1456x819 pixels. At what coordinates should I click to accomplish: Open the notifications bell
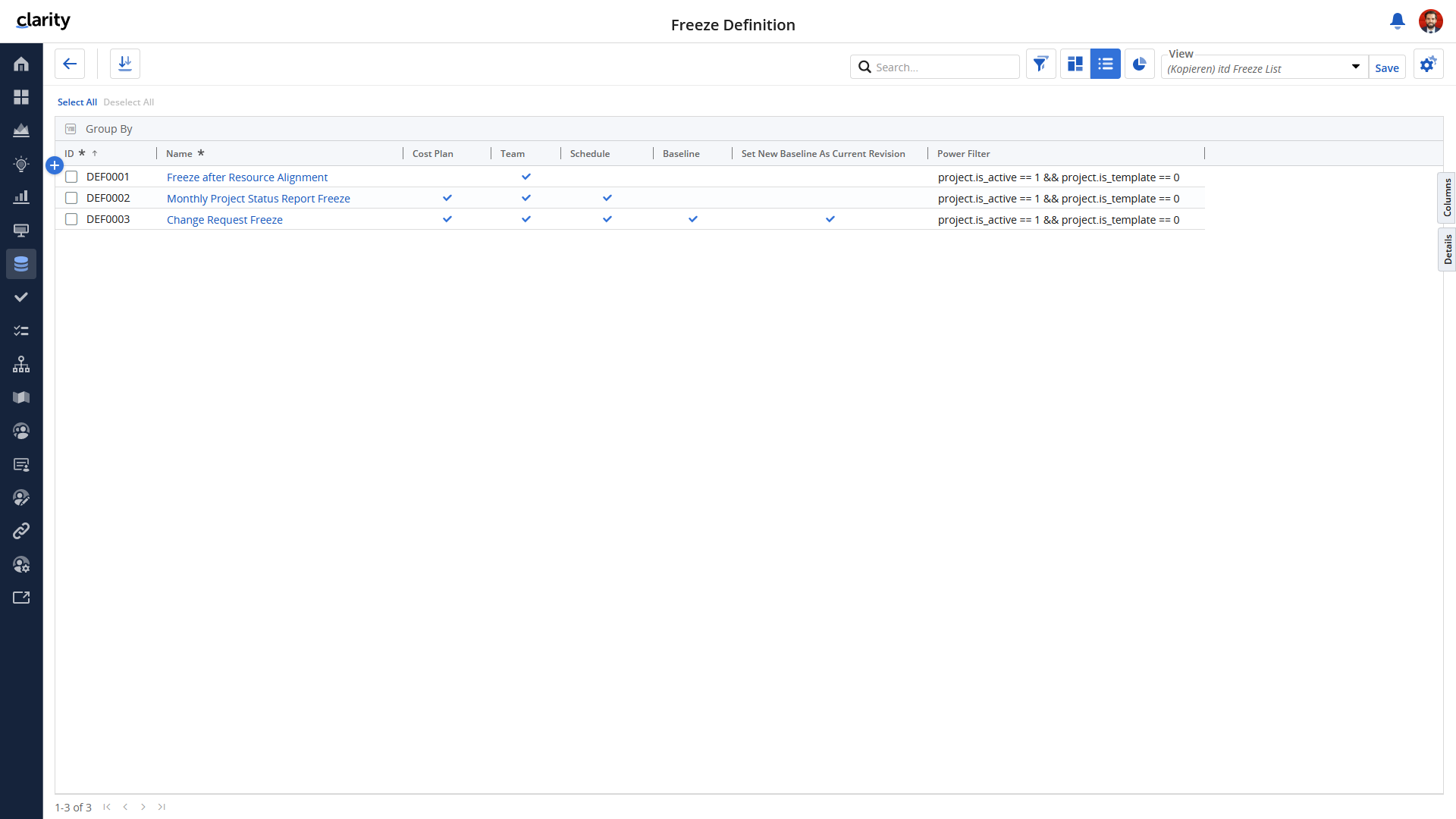coord(1398,21)
